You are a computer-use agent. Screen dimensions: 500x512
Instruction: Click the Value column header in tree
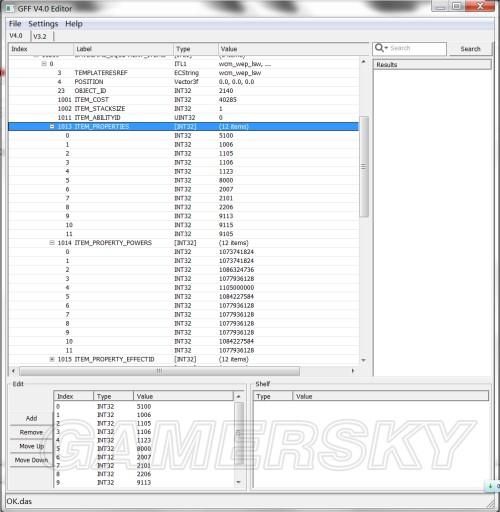293,49
